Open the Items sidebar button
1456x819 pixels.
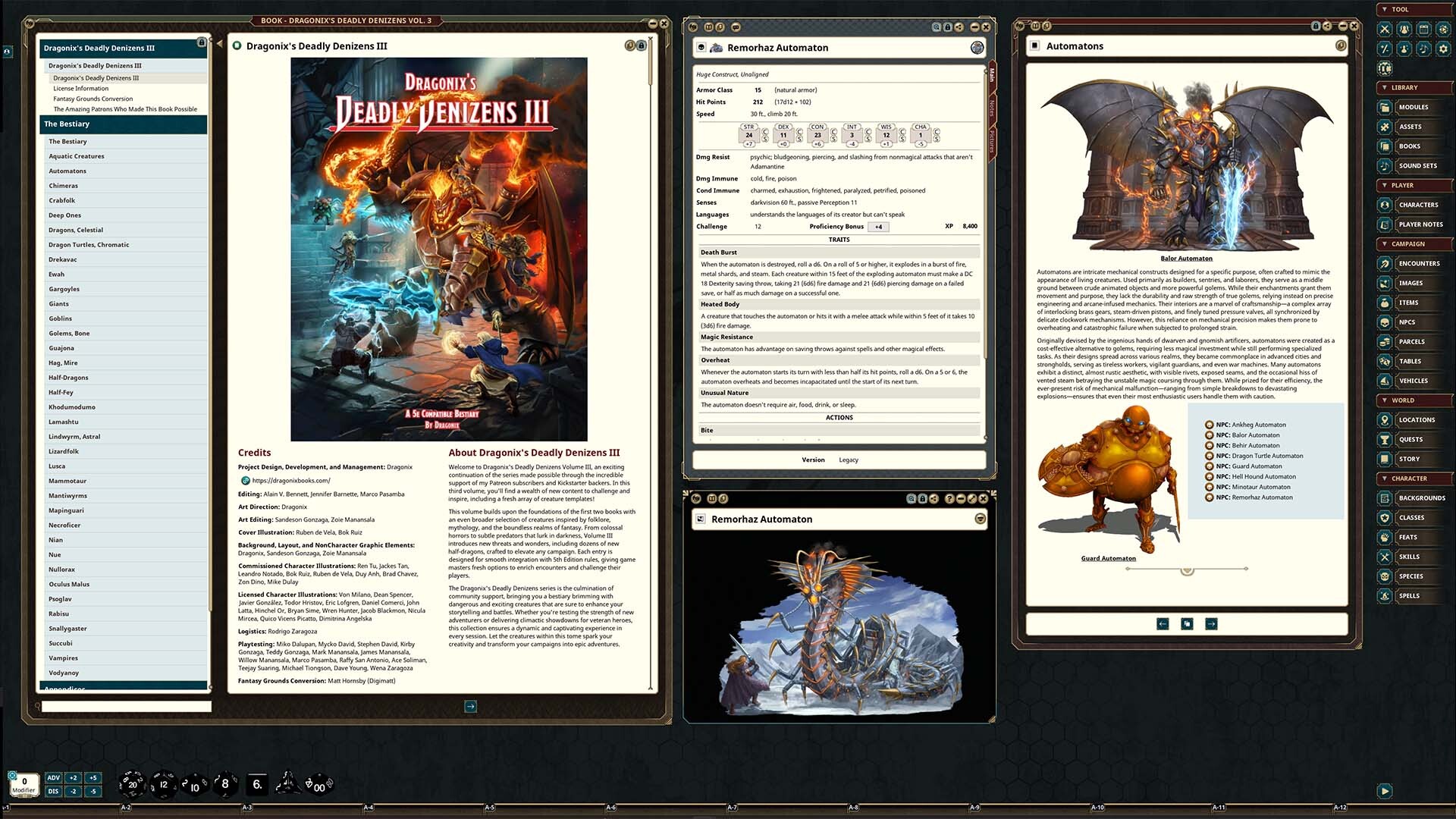pos(1415,303)
